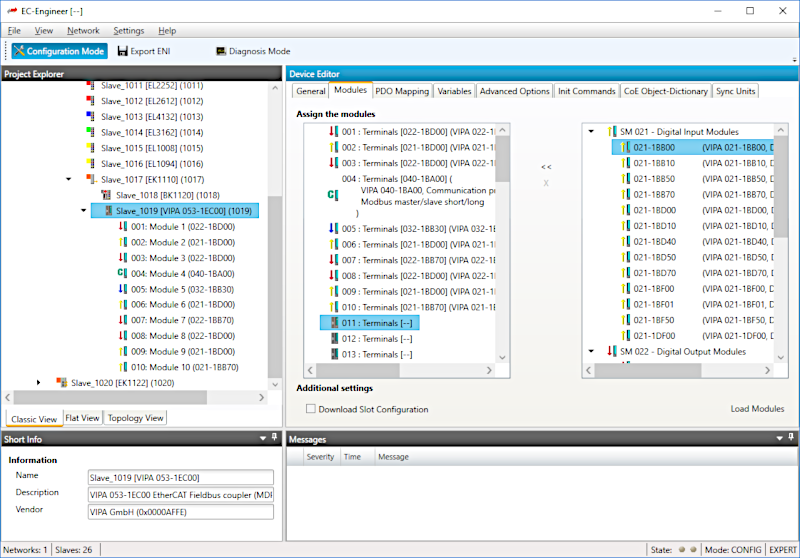Open the Short Info panel dropdown arrow
800x558 pixels.
(x=263, y=438)
